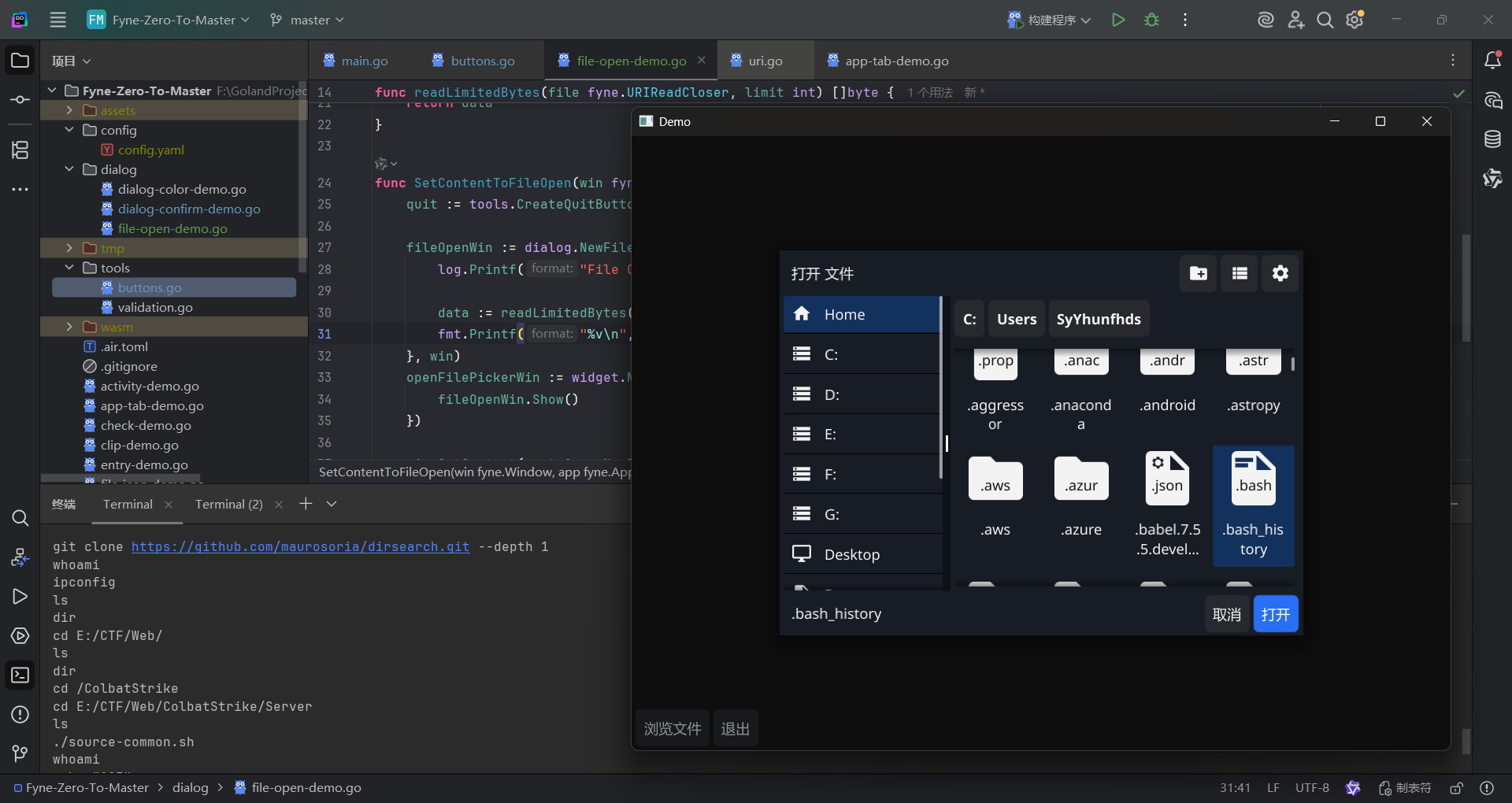
Task: Switch to Terminal (2) tab
Action: [228, 505]
